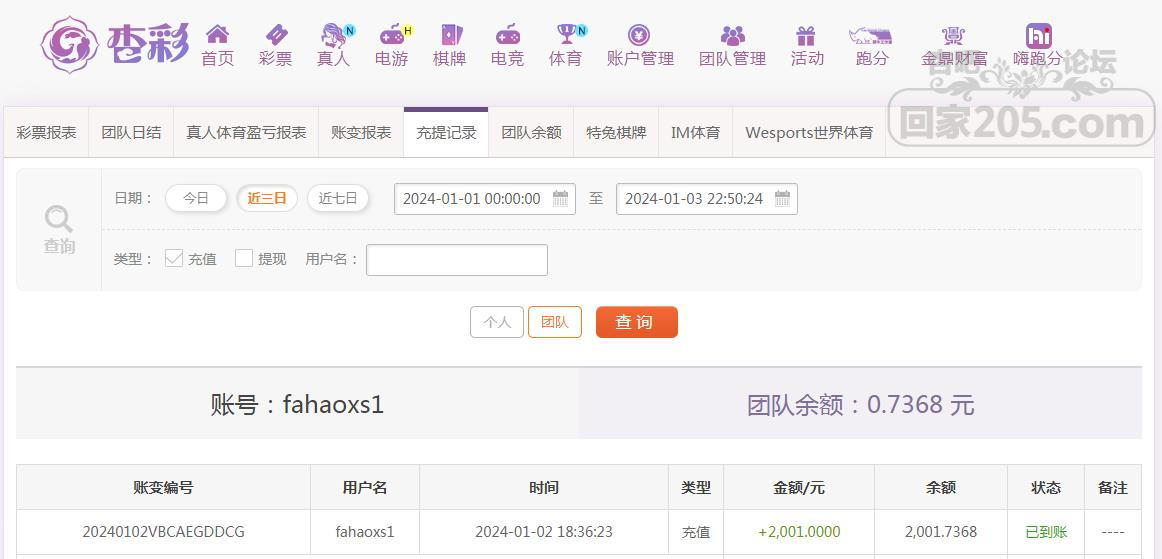Click the 用户名 table column header
Screen dimensions: 1162x559
coord(365,488)
